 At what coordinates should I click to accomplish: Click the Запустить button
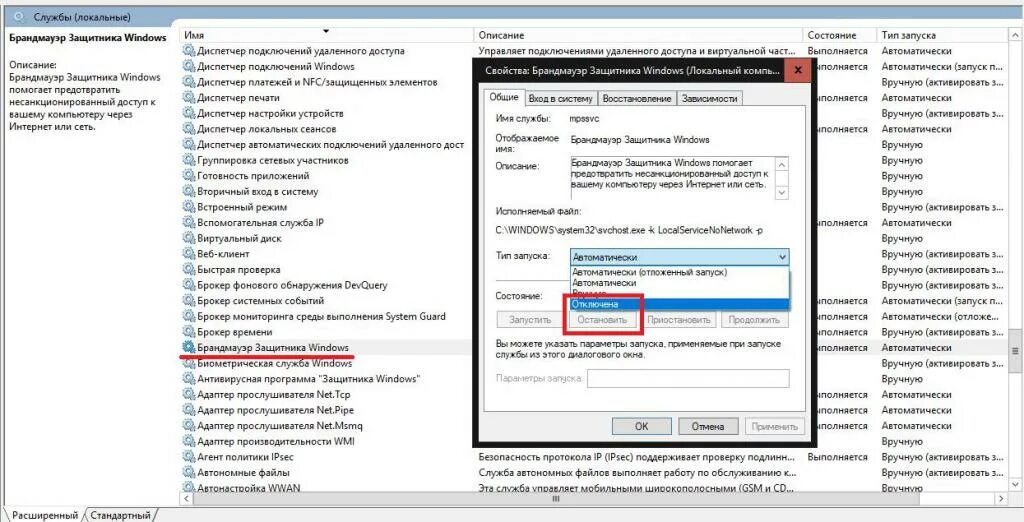[x=528, y=320]
